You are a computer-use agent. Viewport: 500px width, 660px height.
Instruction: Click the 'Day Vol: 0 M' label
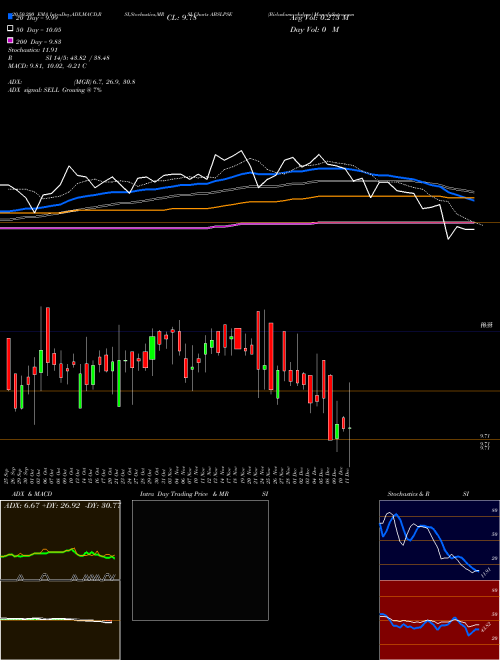(314, 29)
